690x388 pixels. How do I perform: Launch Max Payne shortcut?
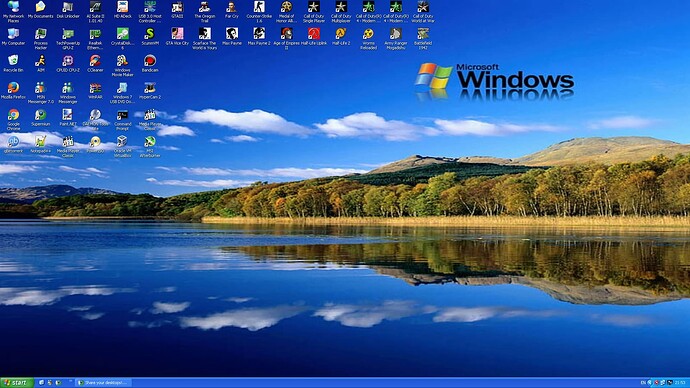point(231,37)
